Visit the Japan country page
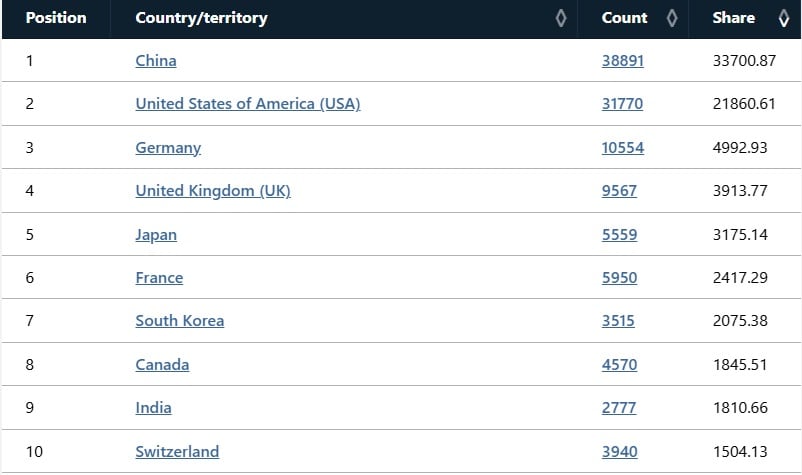The width and height of the screenshot is (802, 475). pyautogui.click(x=156, y=235)
